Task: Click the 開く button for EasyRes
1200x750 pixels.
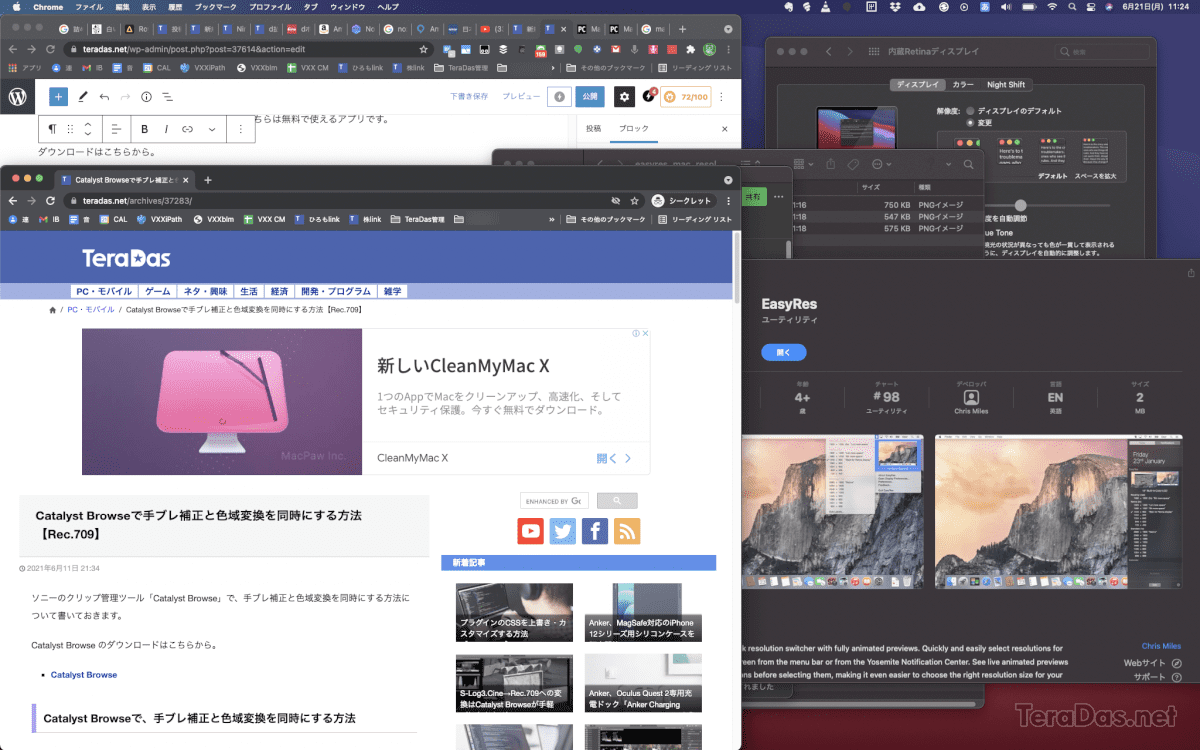Action: click(x=783, y=352)
